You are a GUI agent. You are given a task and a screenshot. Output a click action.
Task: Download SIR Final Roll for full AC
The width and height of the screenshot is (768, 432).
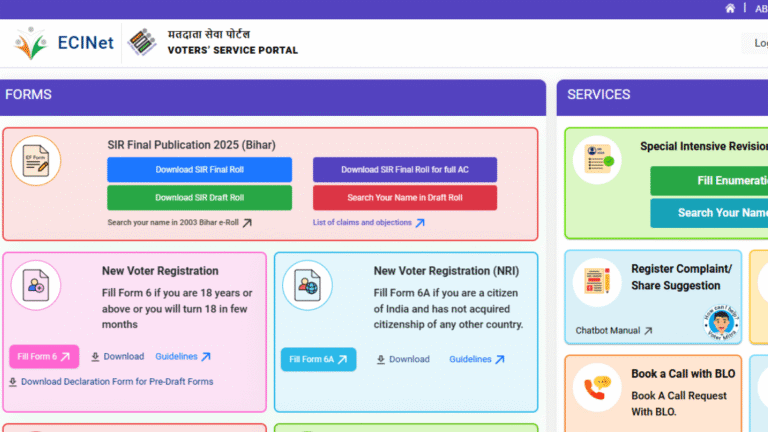[405, 169]
